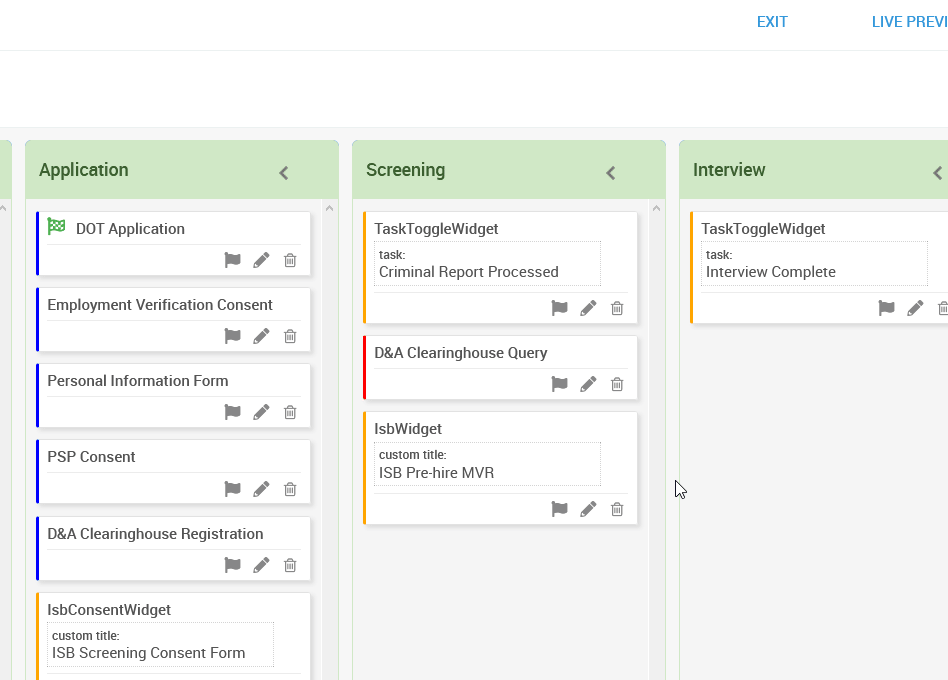Click the EXIT link
Screen dimensions: 948x680
click(x=772, y=22)
